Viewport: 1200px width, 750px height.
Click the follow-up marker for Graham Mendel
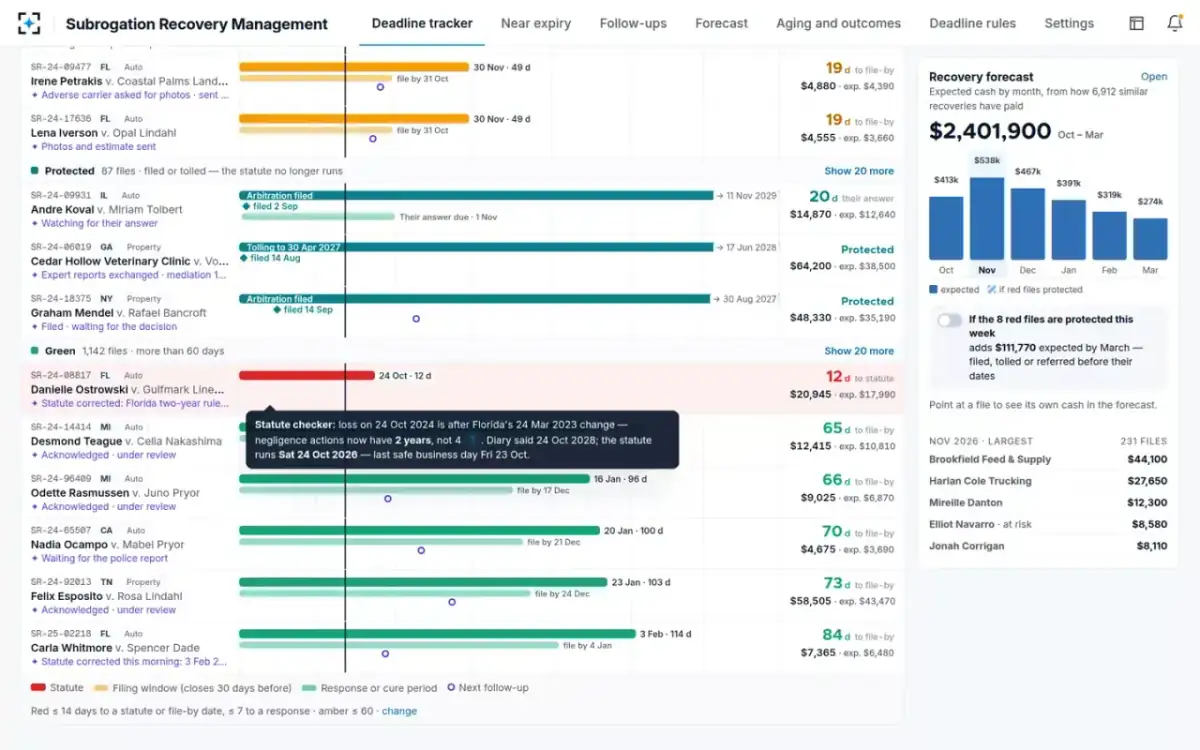pos(416,319)
